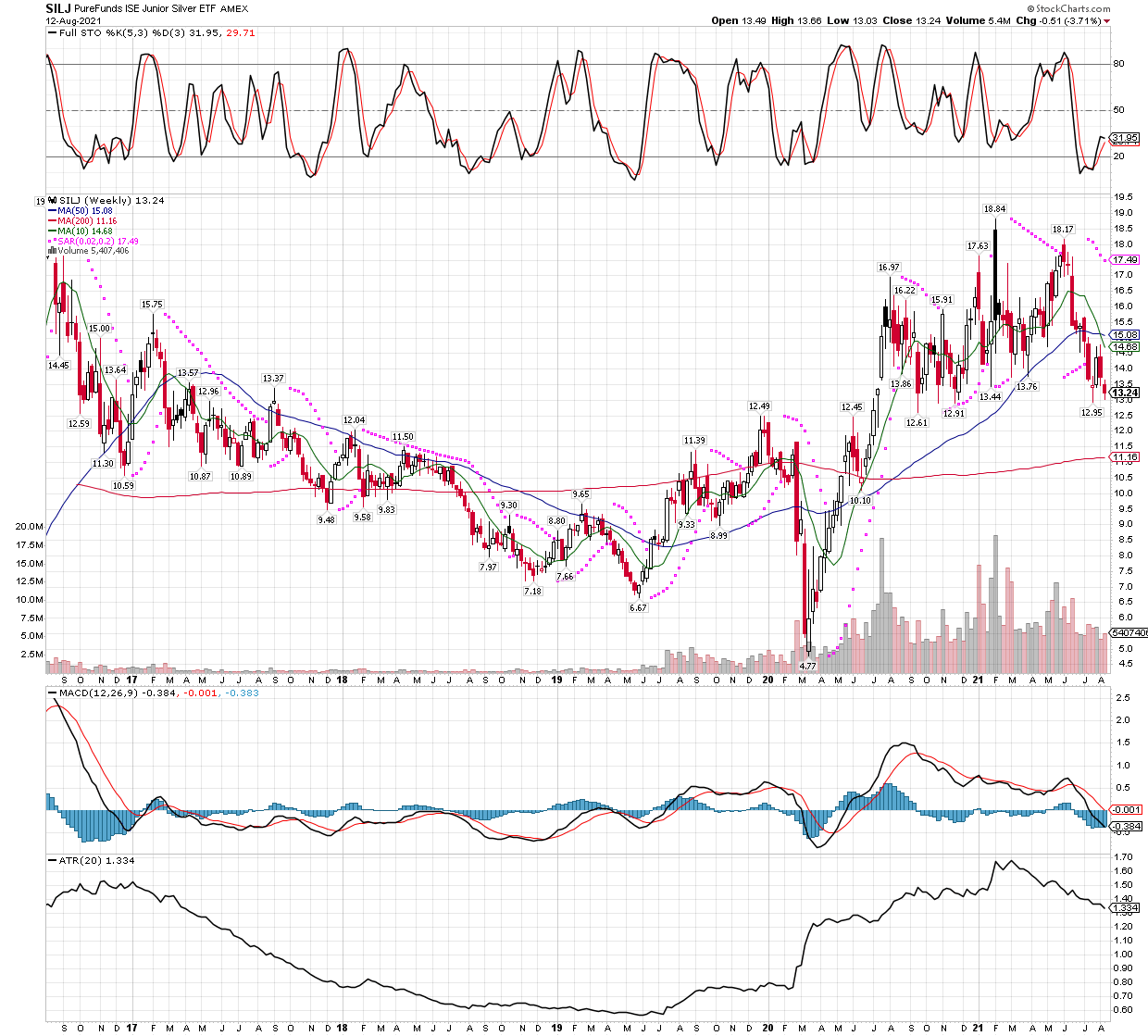Click the 12.49 high price label

coord(759,406)
